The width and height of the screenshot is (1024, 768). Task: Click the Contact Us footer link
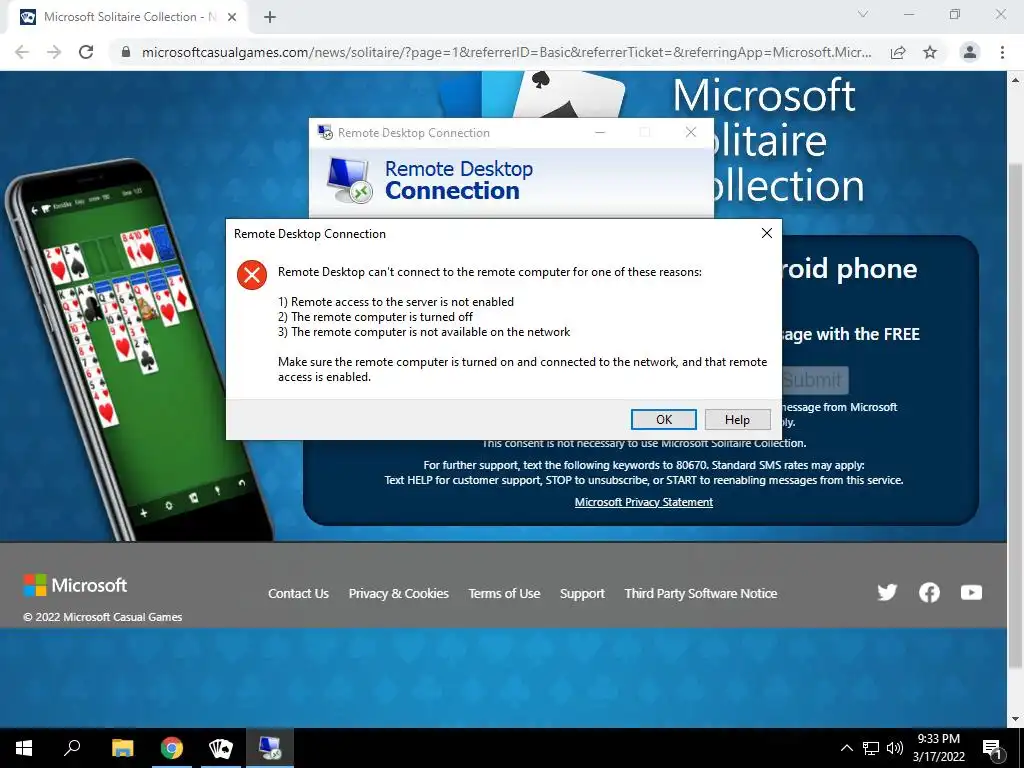pos(298,594)
